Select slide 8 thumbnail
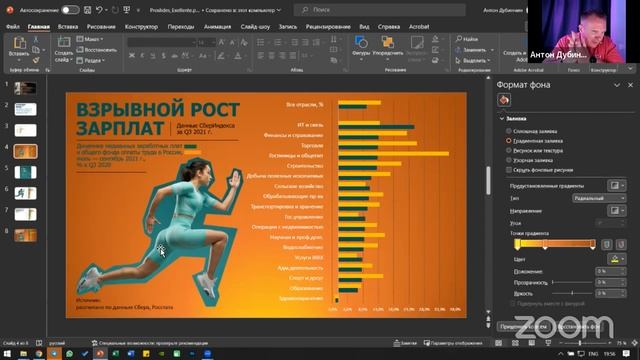This screenshot has width=640, height=360. (x=25, y=235)
